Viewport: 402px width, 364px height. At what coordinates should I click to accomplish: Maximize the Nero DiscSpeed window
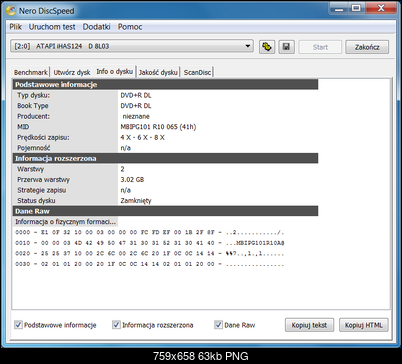point(356,8)
